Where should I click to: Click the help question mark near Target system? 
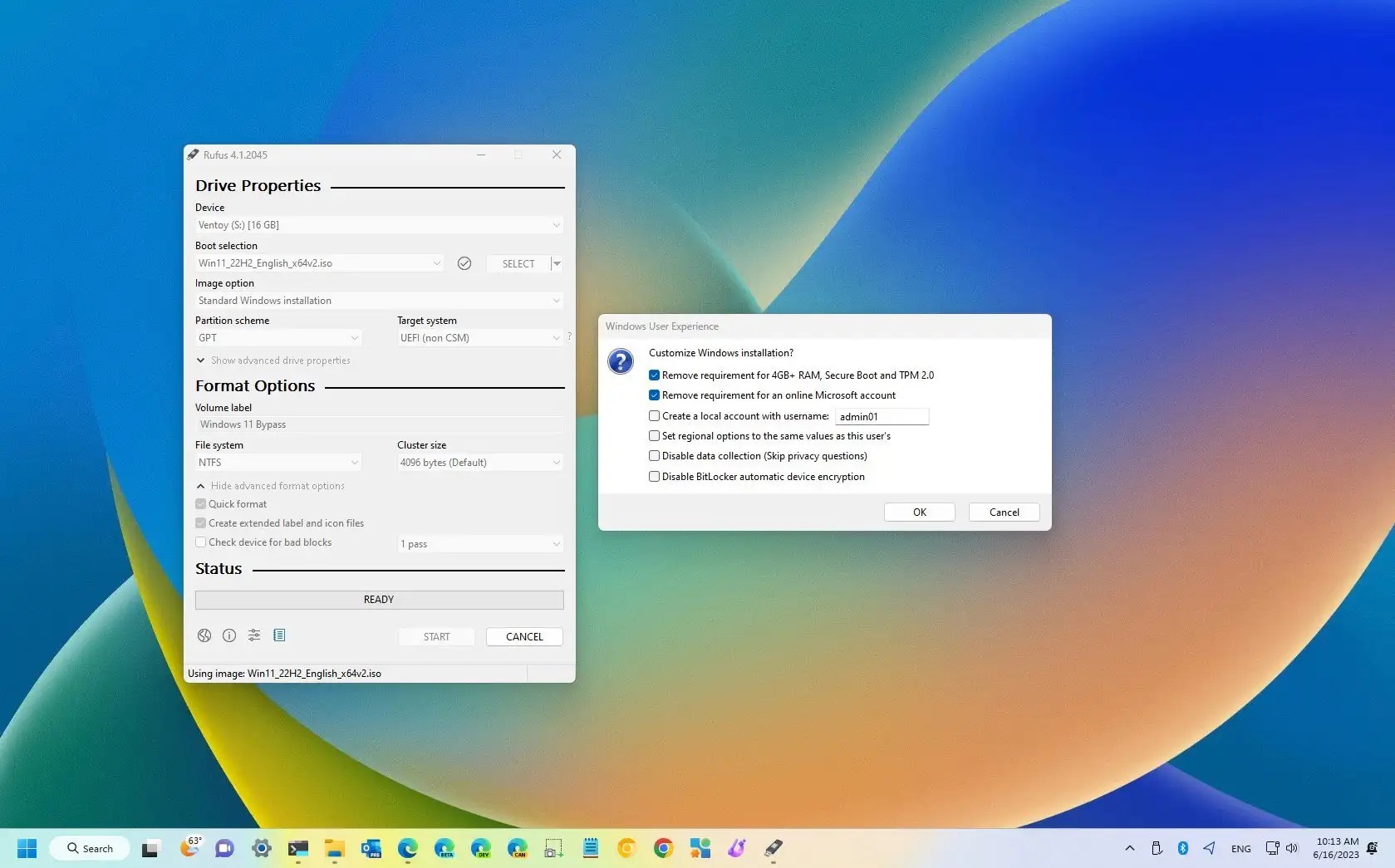click(569, 336)
